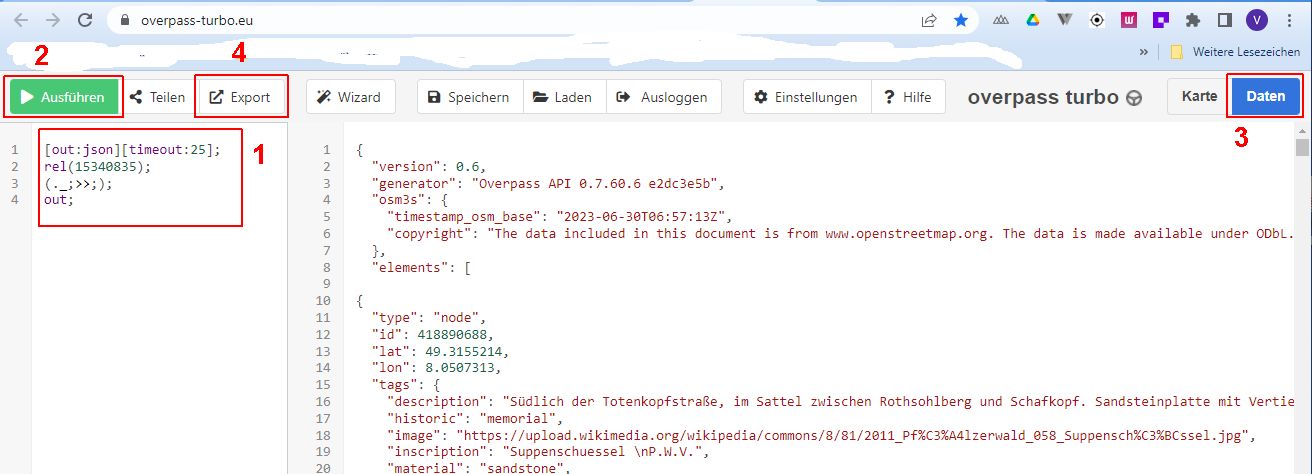
Task: Open the pink W extension
Action: tap(1129, 20)
